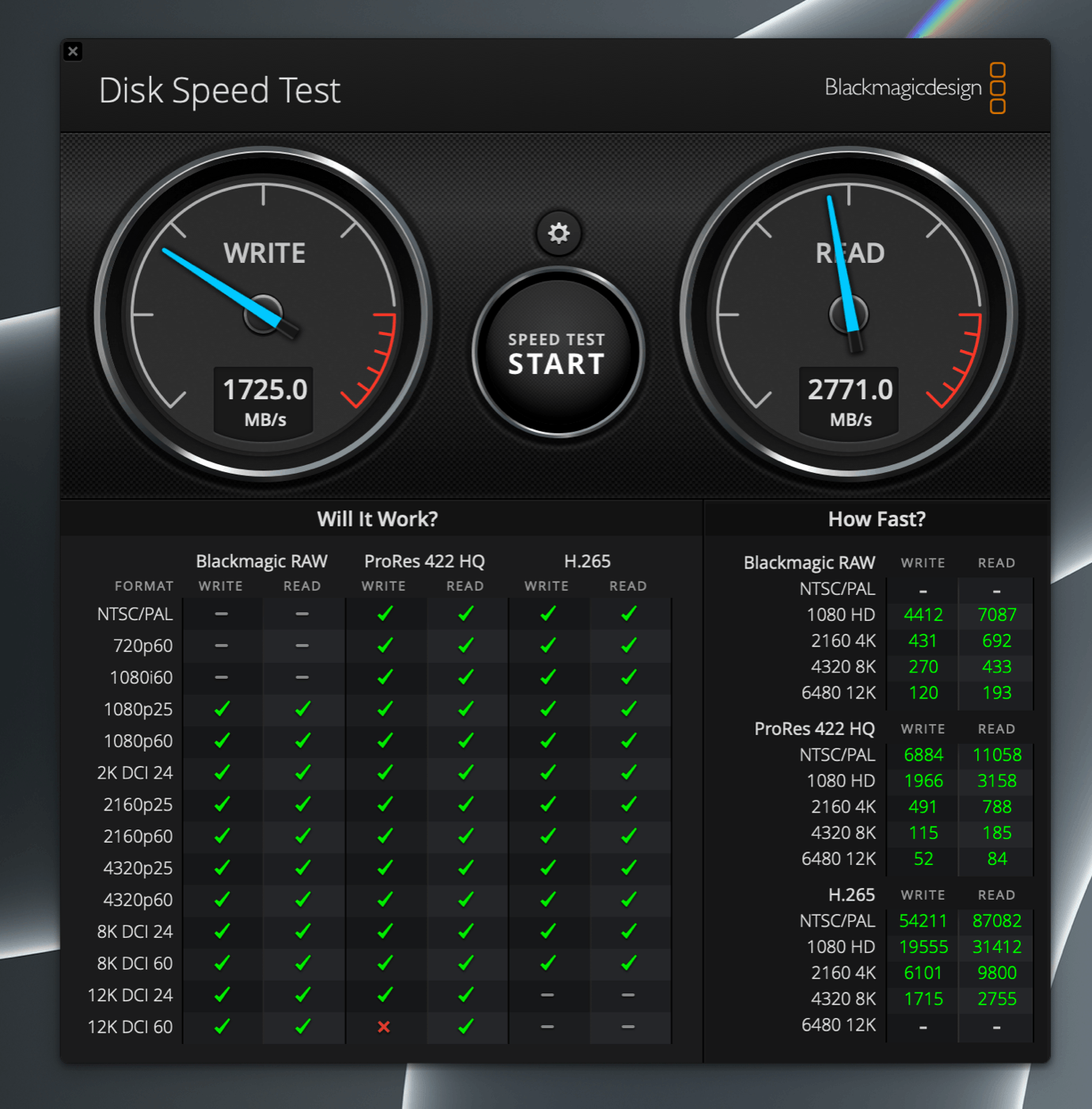Click the NTSC/PAL H.265 read checkmark
The width and height of the screenshot is (1092, 1109).
[x=629, y=614]
